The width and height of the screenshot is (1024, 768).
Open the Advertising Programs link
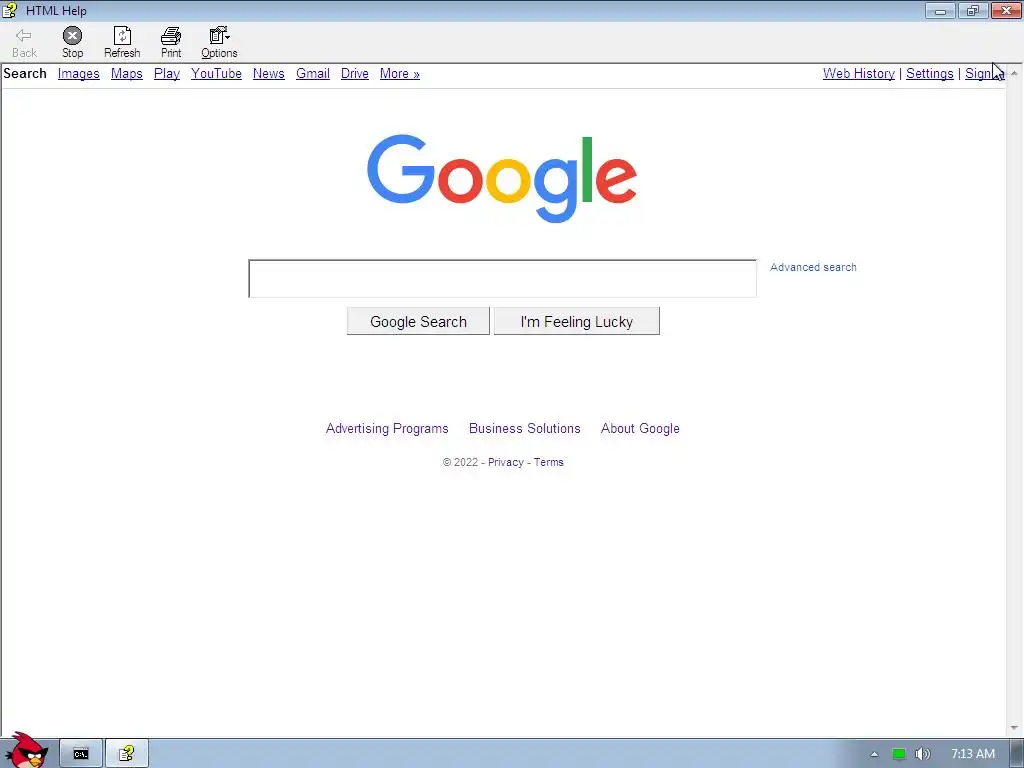click(x=387, y=428)
